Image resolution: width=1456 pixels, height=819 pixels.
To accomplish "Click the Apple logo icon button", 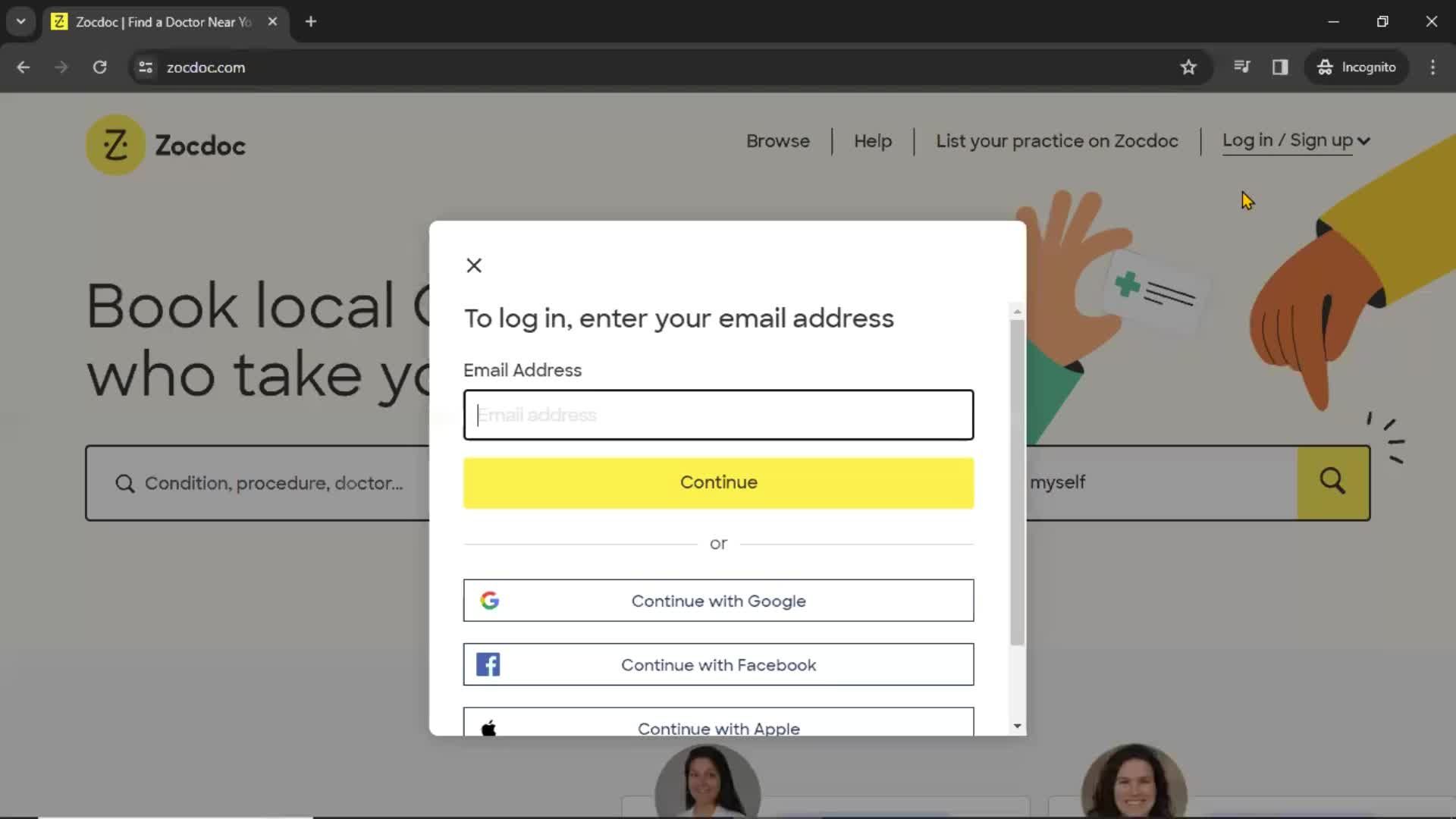I will (x=489, y=727).
